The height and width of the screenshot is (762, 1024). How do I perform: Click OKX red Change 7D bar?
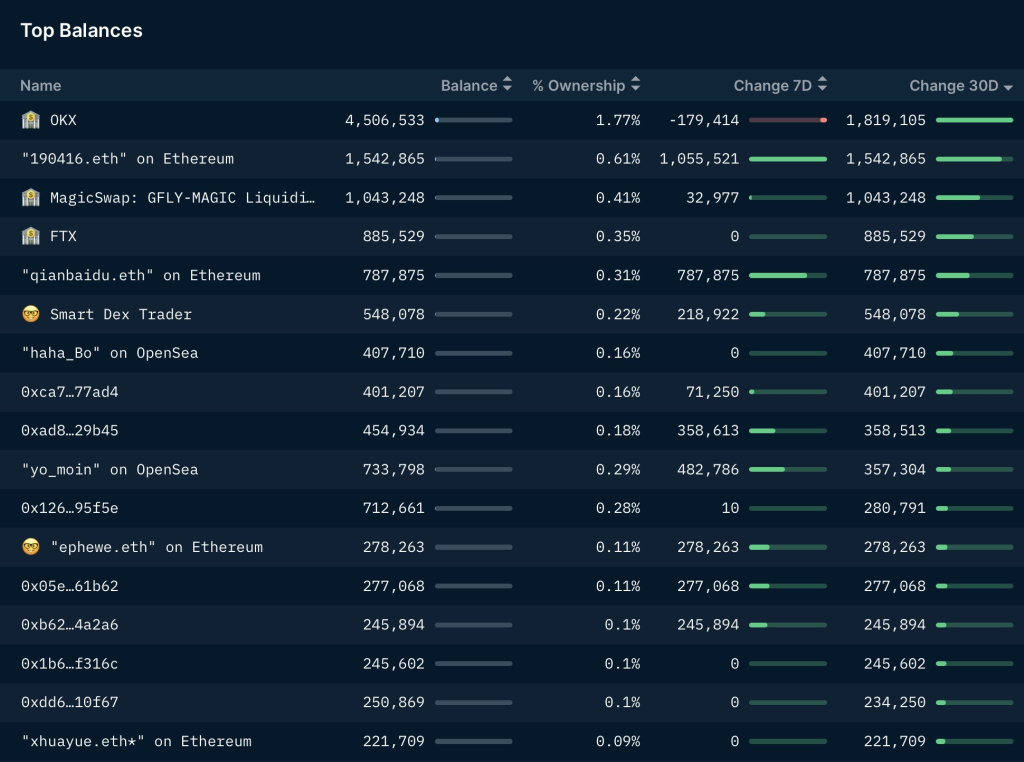point(788,120)
